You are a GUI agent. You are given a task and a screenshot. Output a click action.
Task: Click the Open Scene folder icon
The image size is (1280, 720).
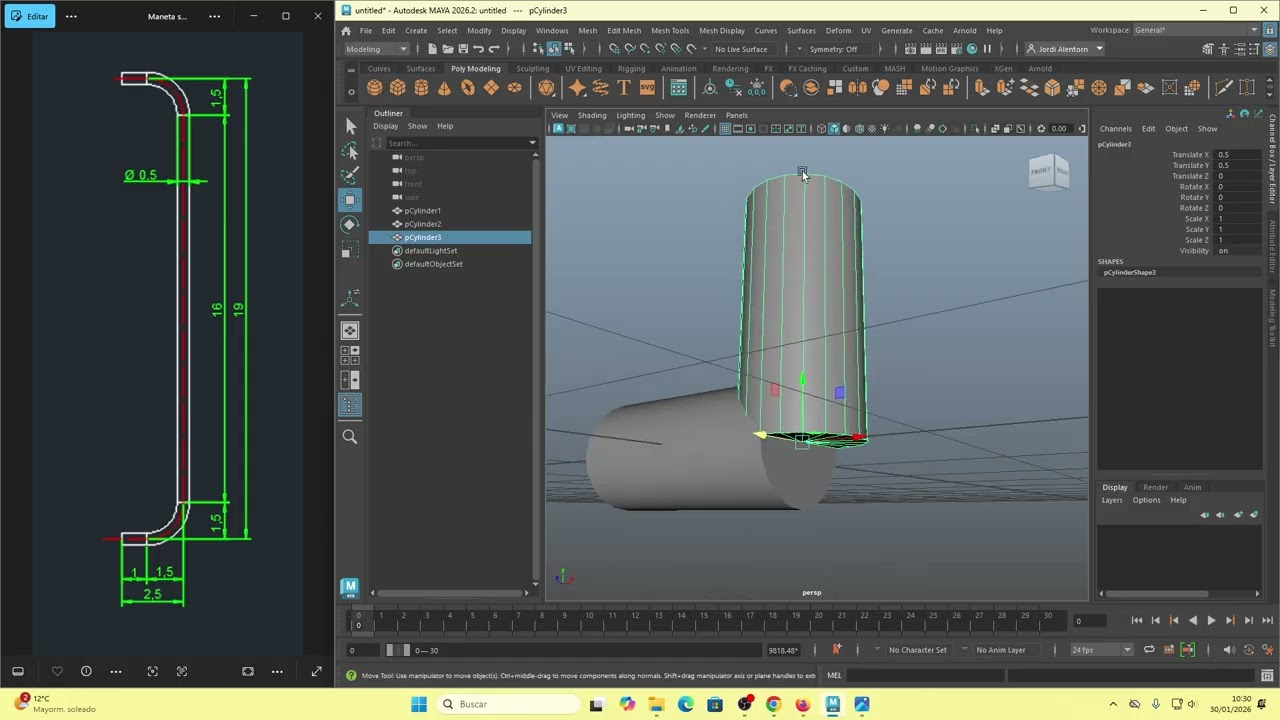tap(447, 49)
